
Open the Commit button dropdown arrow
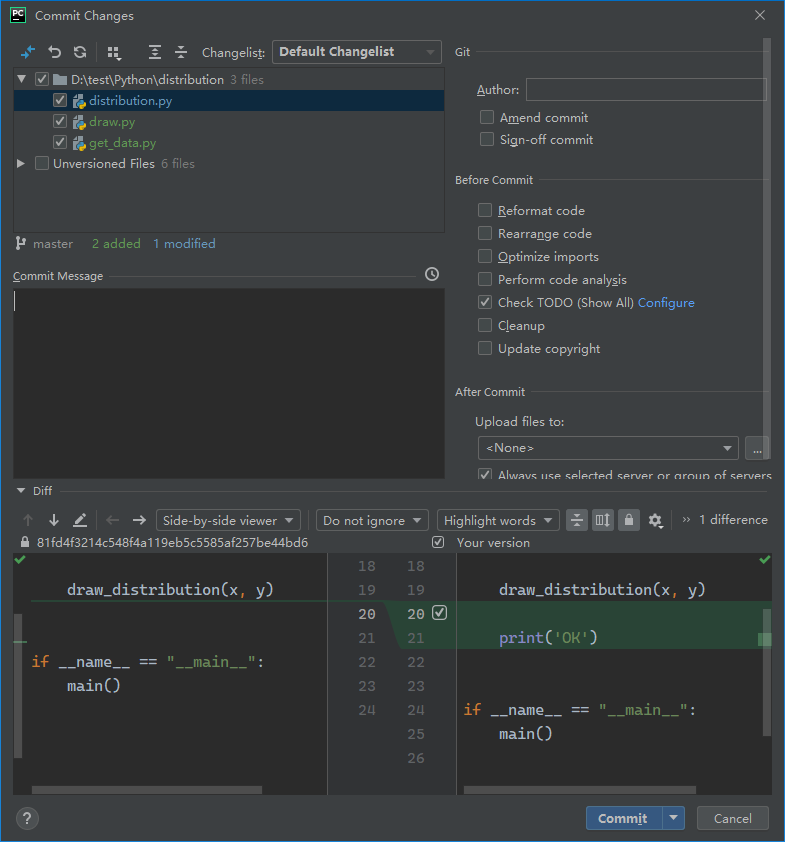[674, 818]
